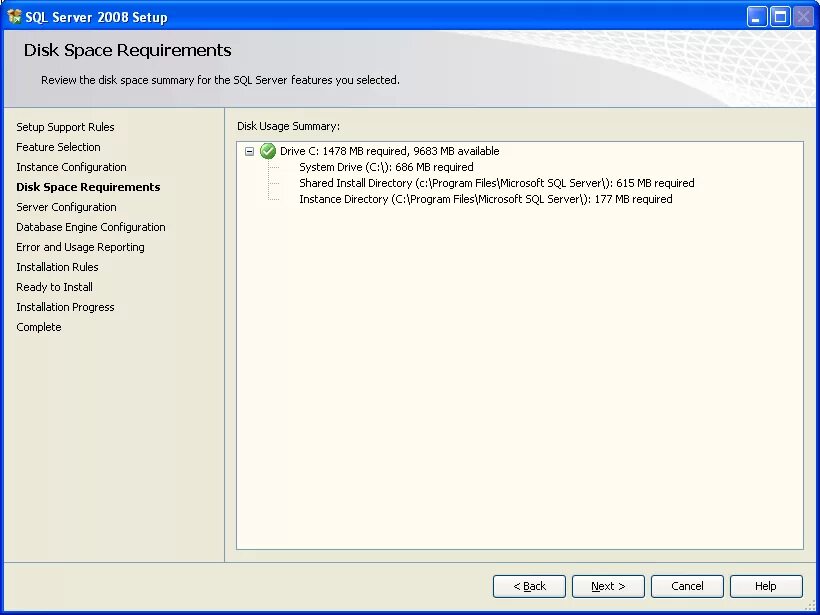The width and height of the screenshot is (820, 615).
Task: Open the Ready to Install step
Action: 54,287
